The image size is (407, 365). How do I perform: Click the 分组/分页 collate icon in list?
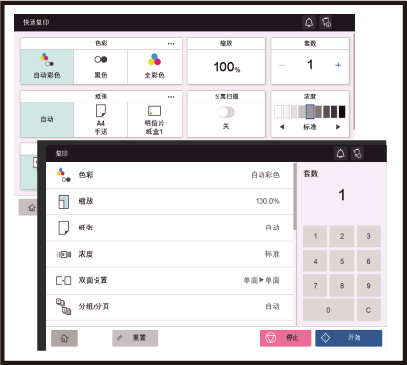pos(63,307)
